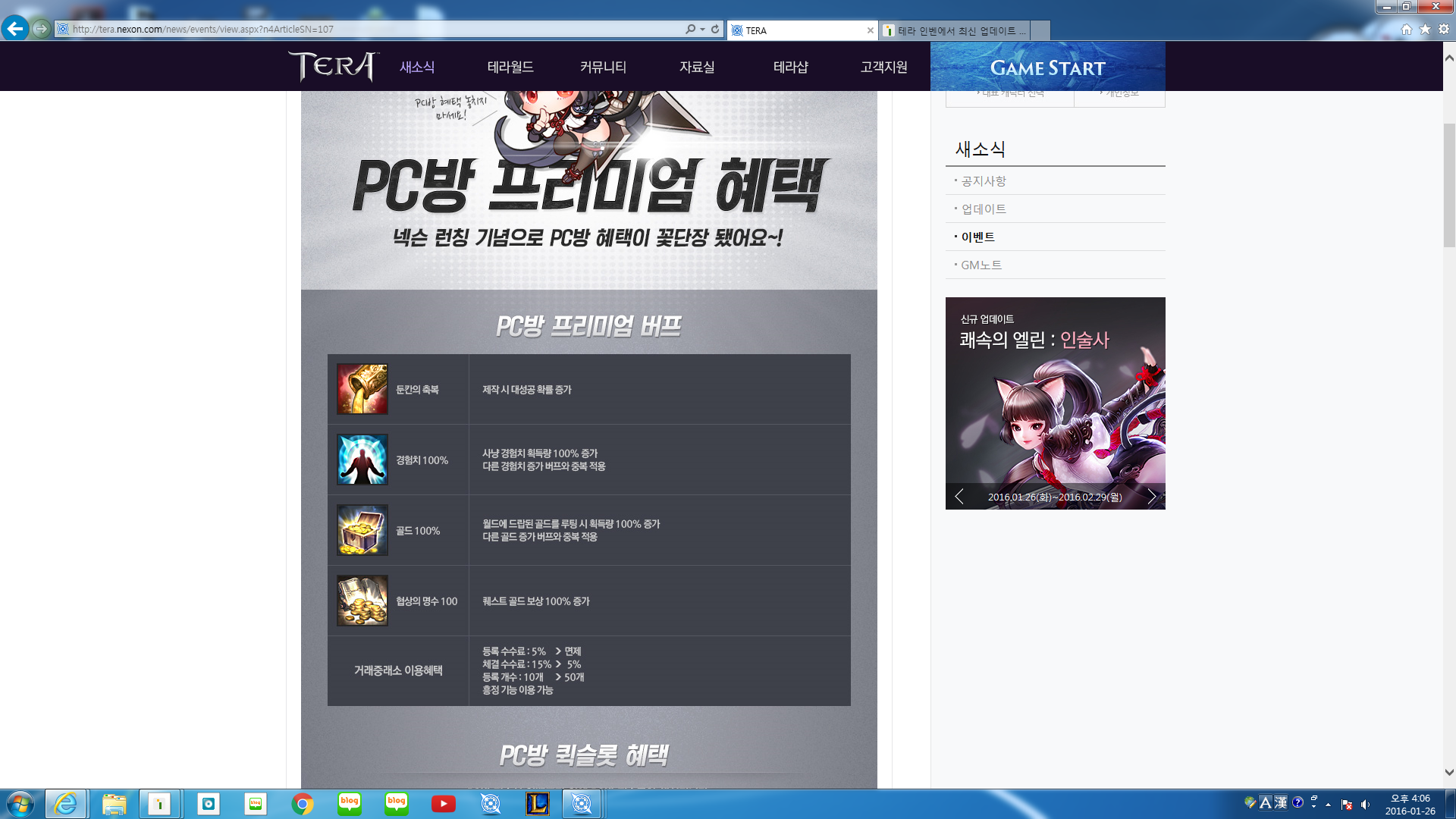Open the 테라샵 navigation menu
Image resolution: width=1456 pixels, height=819 pixels.
coord(790,67)
